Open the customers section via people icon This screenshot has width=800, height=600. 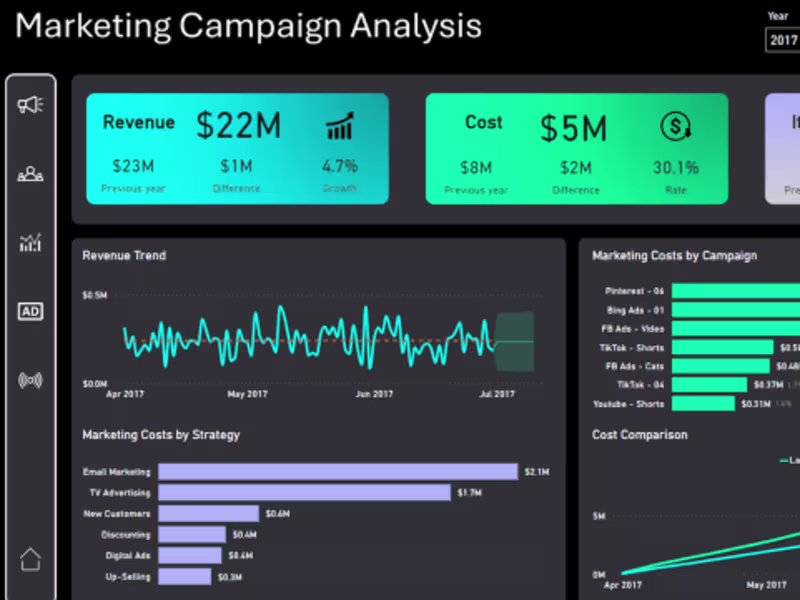(x=30, y=173)
